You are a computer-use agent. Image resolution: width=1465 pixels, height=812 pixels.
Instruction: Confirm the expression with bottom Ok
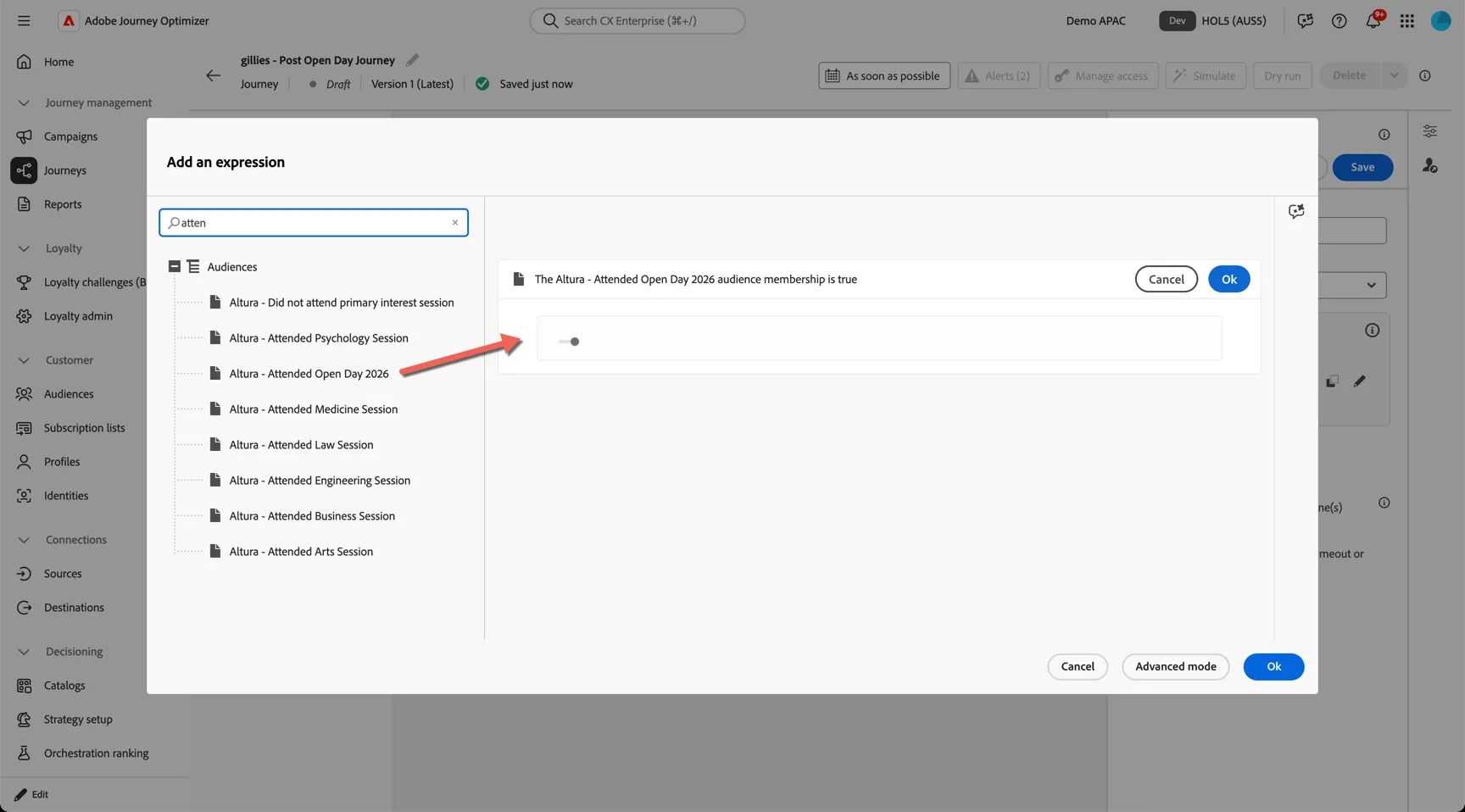pyautogui.click(x=1273, y=666)
